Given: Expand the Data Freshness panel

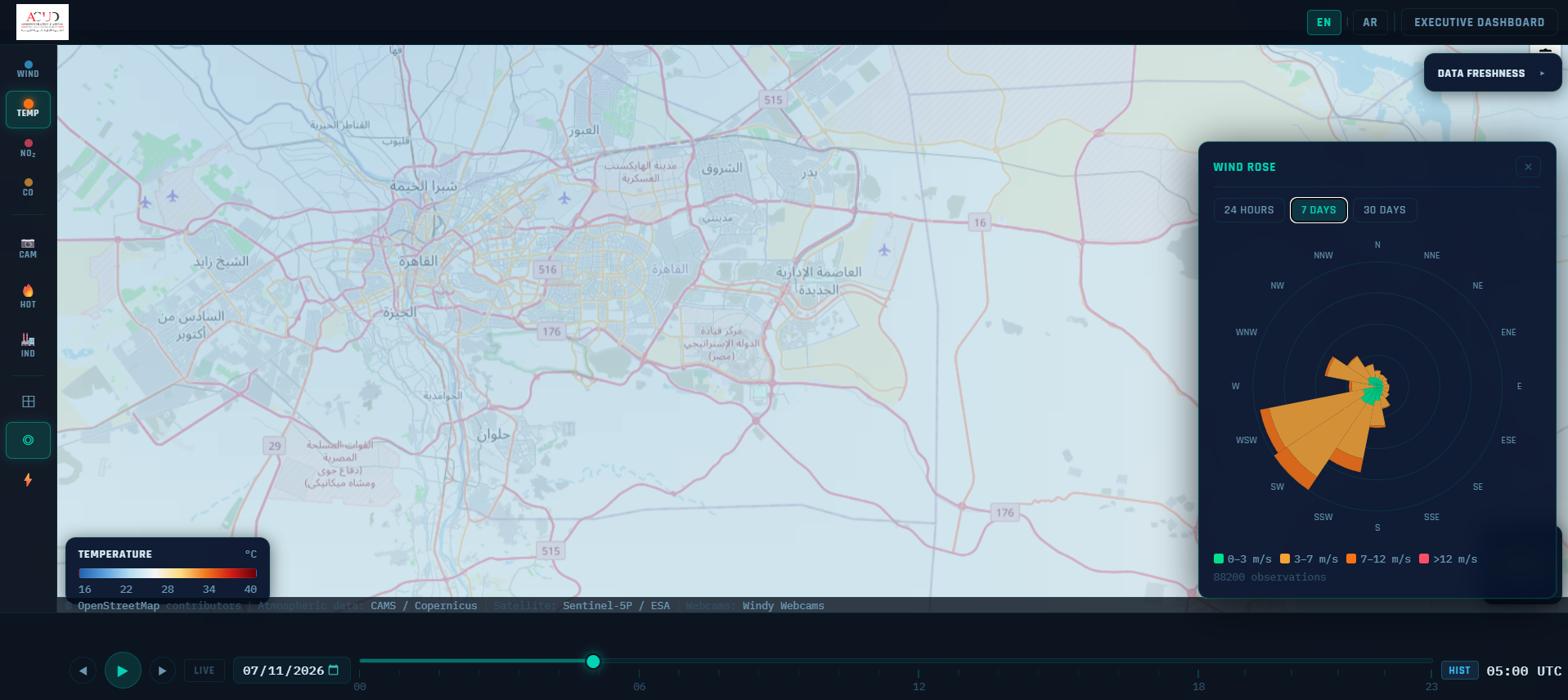Looking at the screenshot, I should coord(1493,73).
